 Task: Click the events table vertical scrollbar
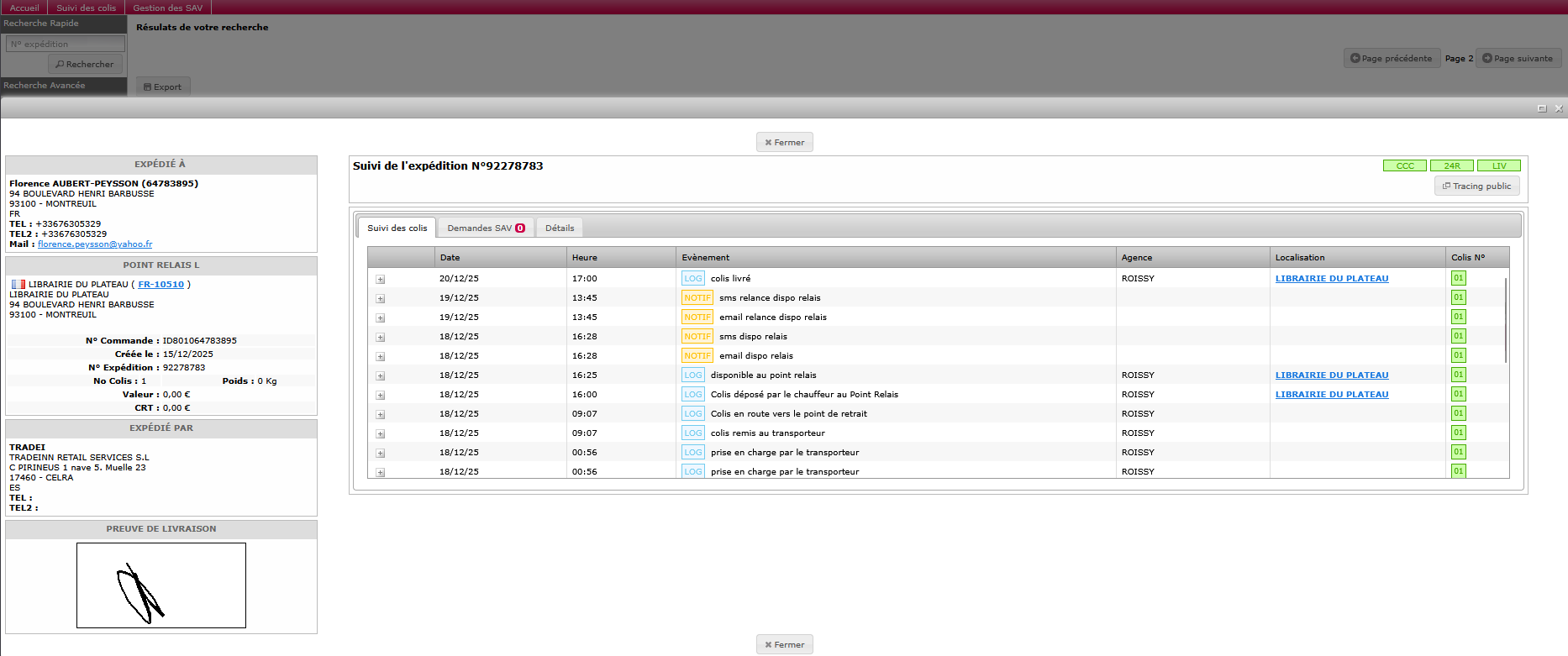coord(1505,319)
